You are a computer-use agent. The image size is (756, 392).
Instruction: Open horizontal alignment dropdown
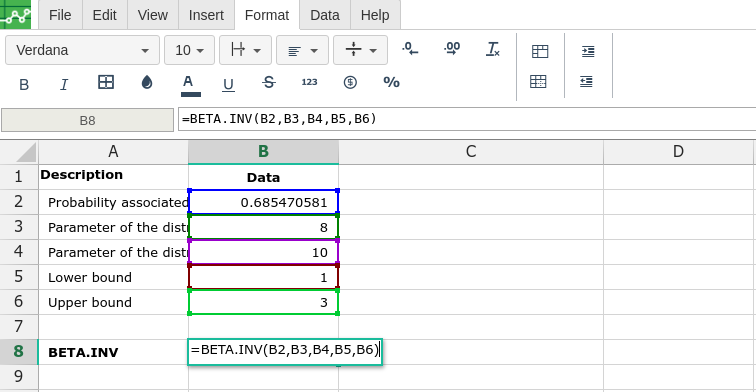[x=302, y=50]
